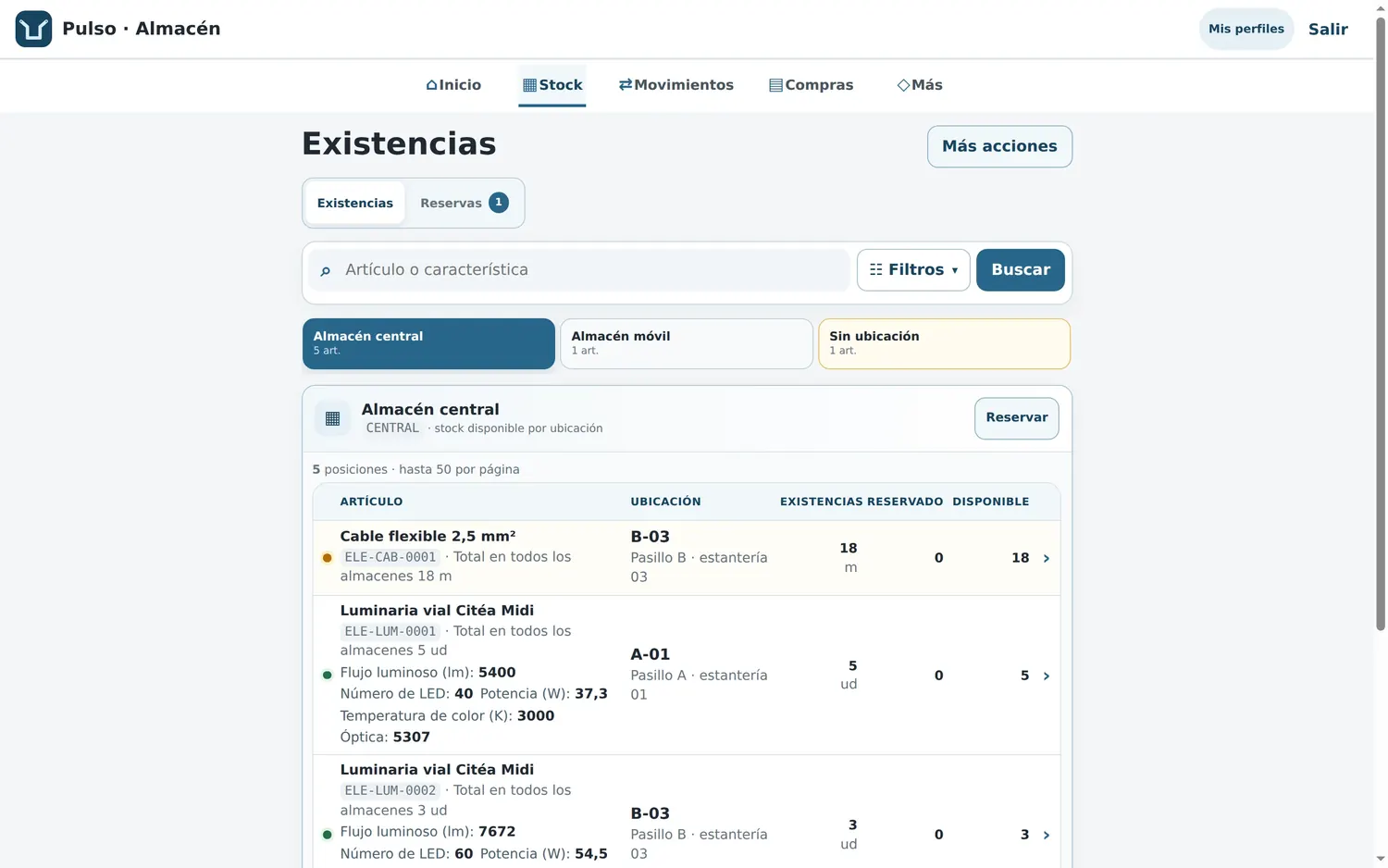Click the DISPONIBLE column header
The height and width of the screenshot is (868, 1388).
(x=990, y=502)
